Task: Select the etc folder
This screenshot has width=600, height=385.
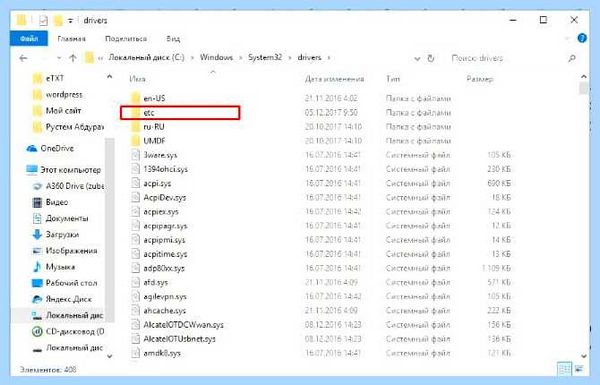Action: (180, 113)
